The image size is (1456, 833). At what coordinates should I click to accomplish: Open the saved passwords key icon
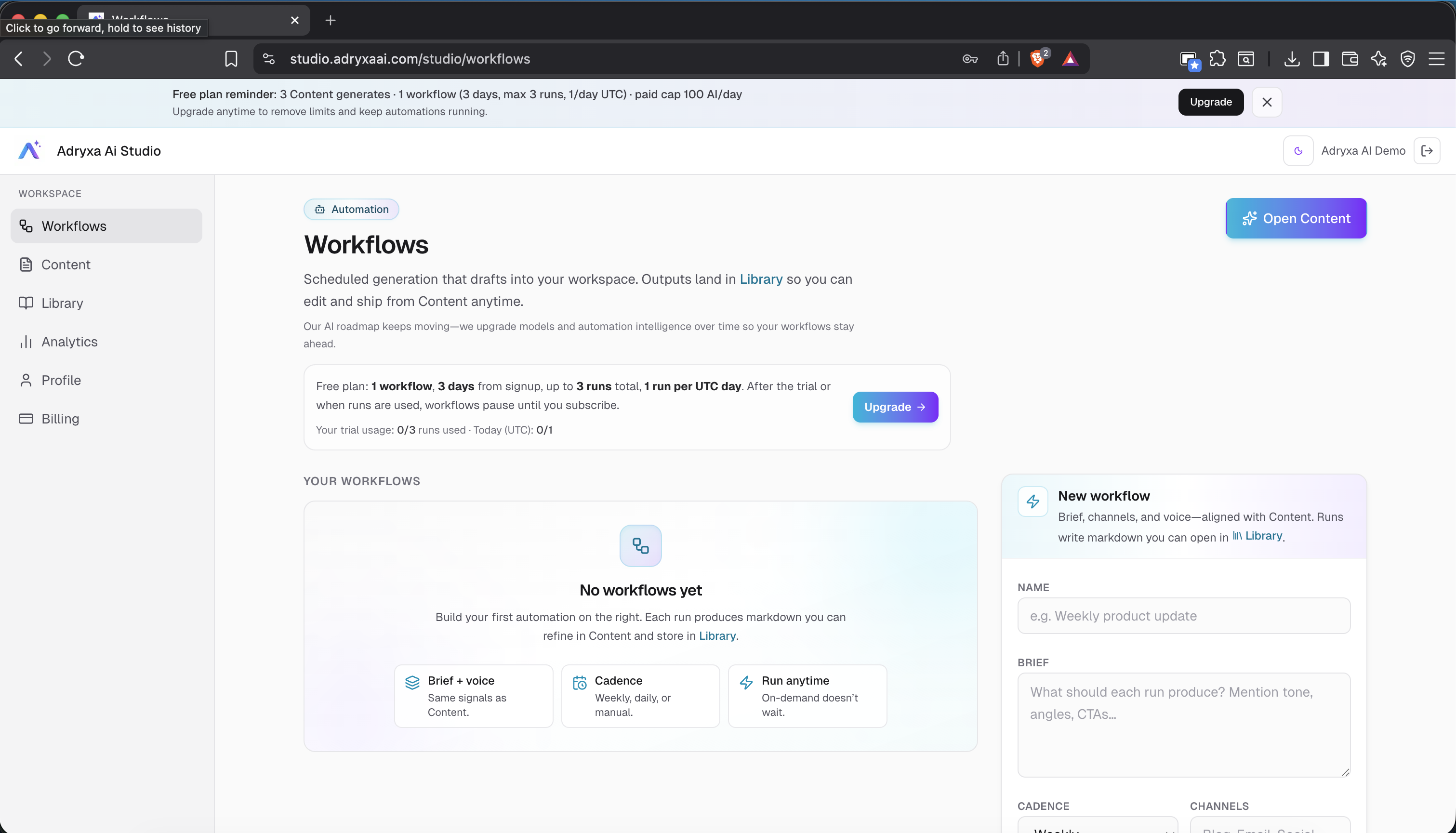click(970, 59)
